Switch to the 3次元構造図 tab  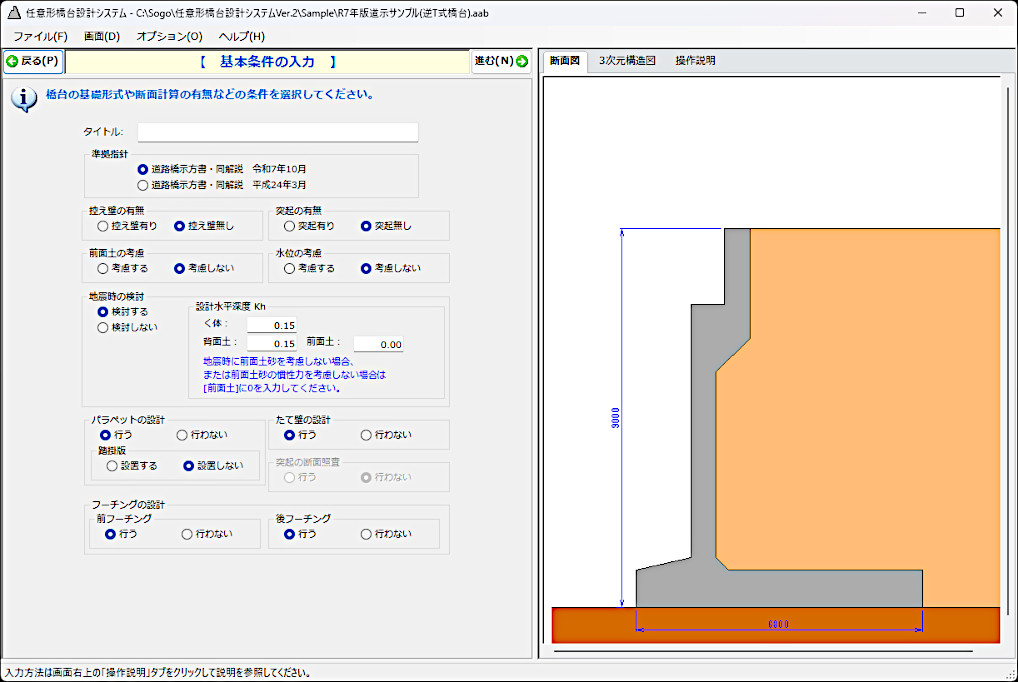(x=627, y=61)
